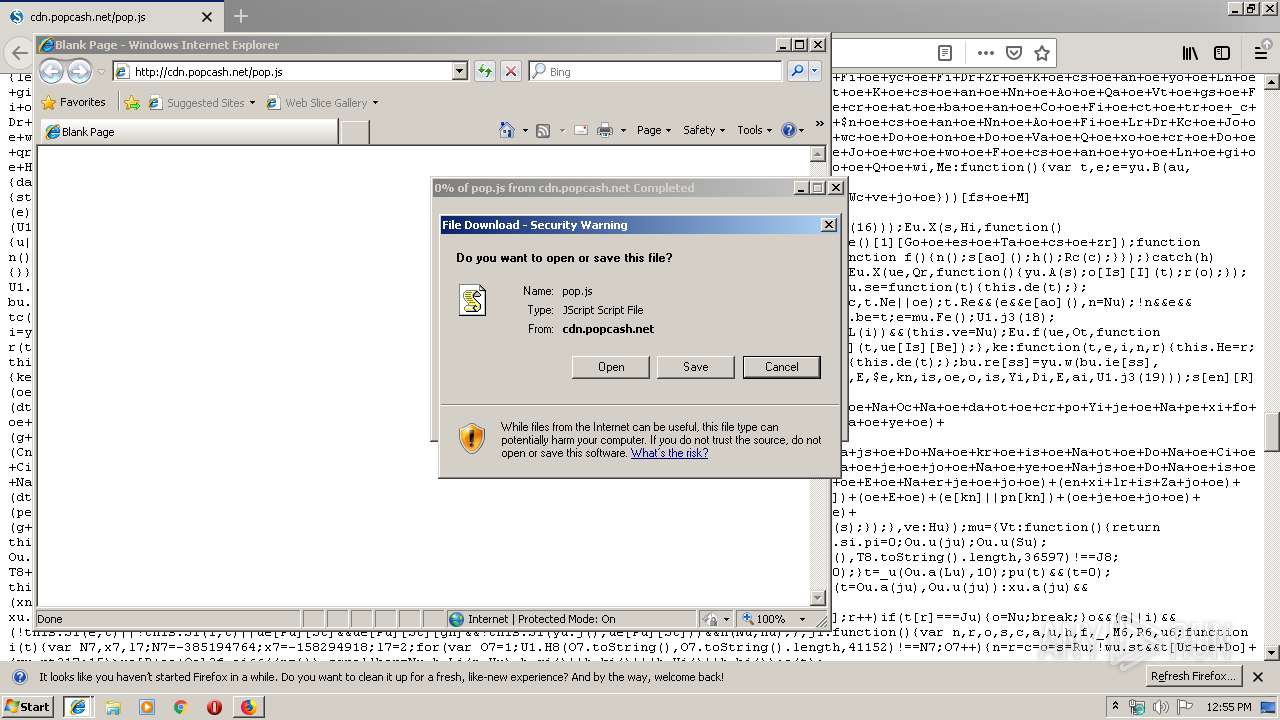This screenshot has height=720, width=1280.
Task: Open the Page menu
Action: coord(653,130)
